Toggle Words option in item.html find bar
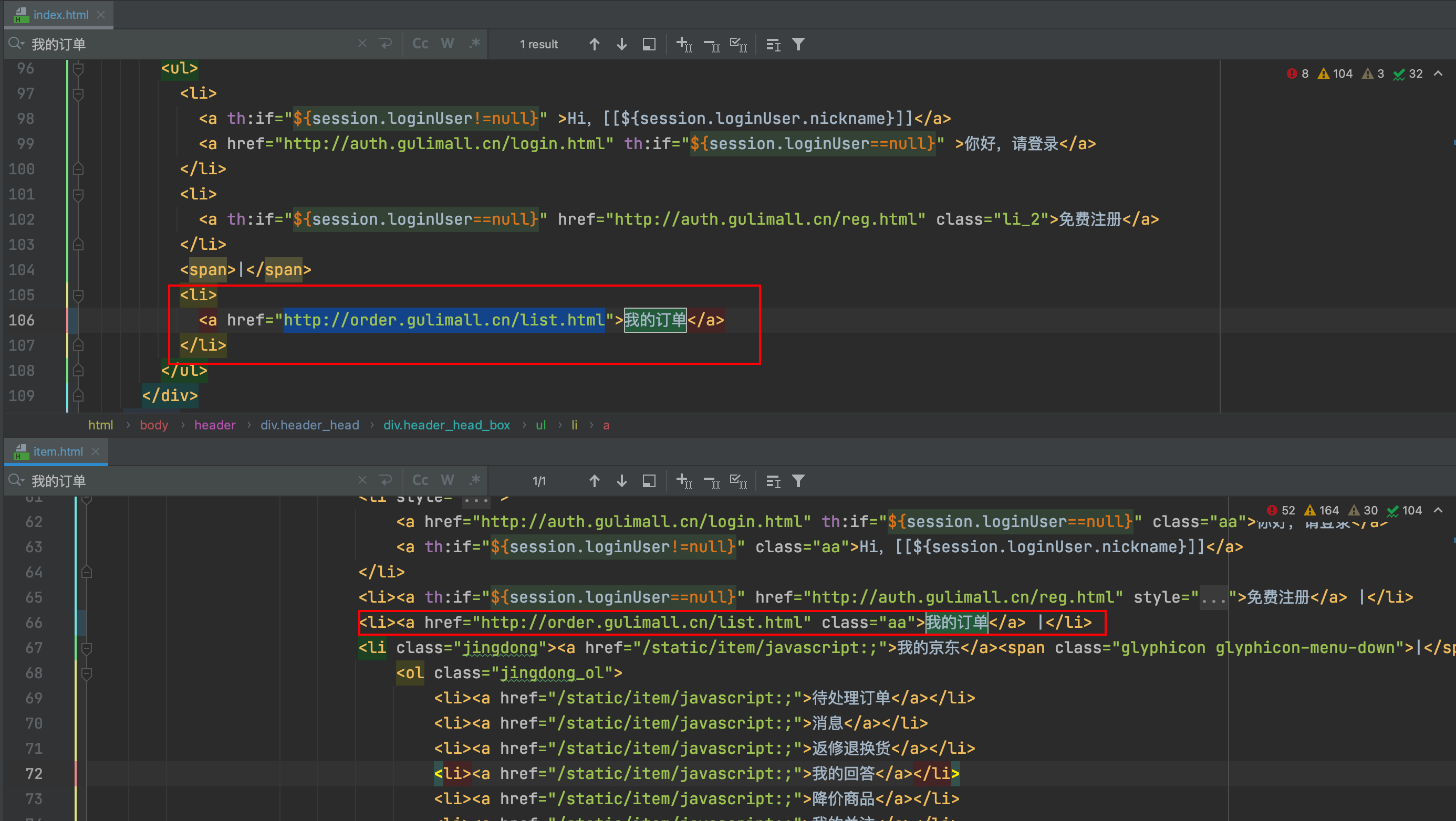Image resolution: width=1456 pixels, height=821 pixels. pyautogui.click(x=447, y=480)
